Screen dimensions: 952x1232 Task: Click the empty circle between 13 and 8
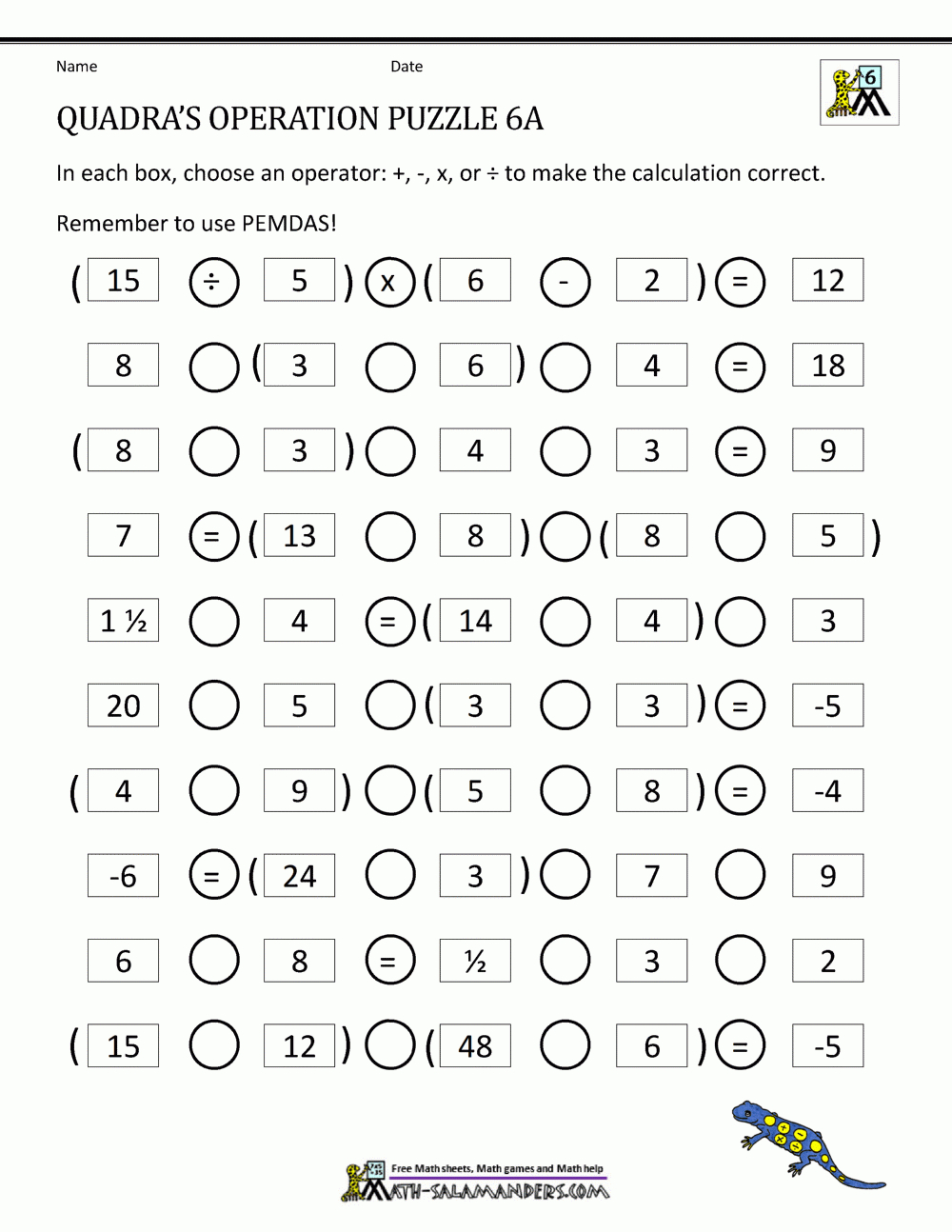coord(389,537)
